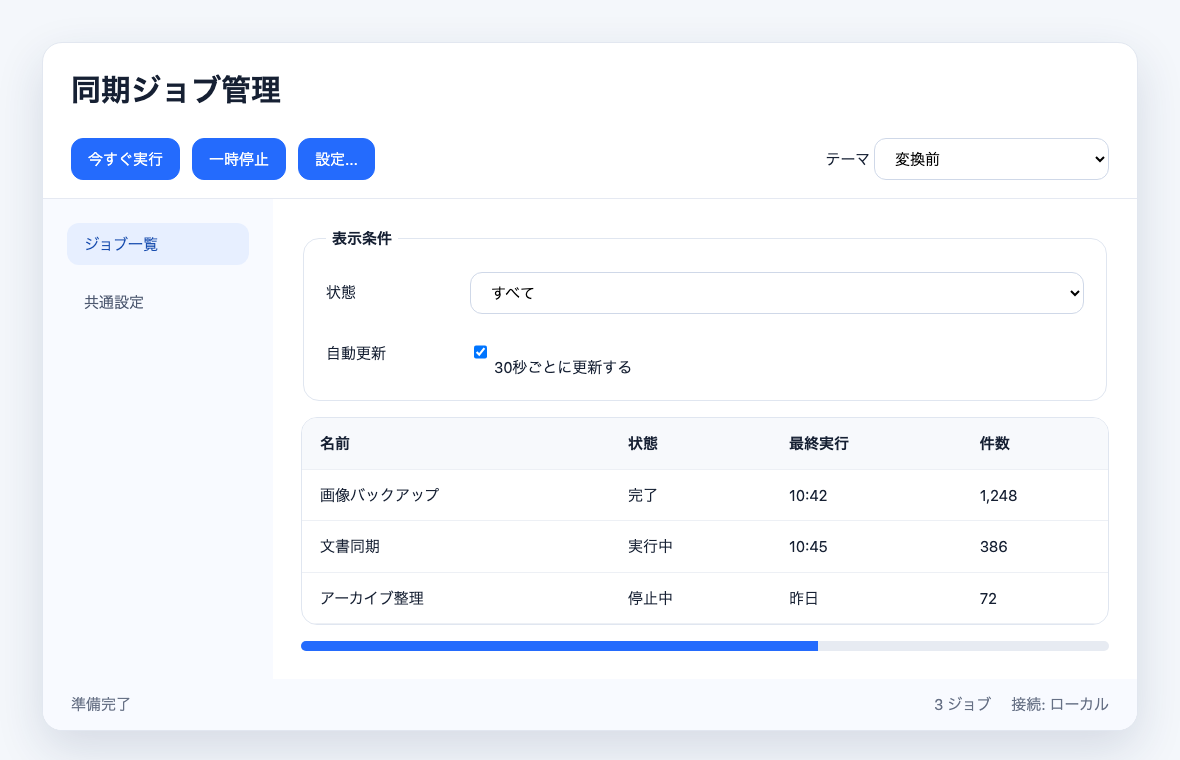Screen dimensions: 1180x760
Task: Toggle the 30秒ごとに更新する checkbox
Action: click(x=480, y=351)
